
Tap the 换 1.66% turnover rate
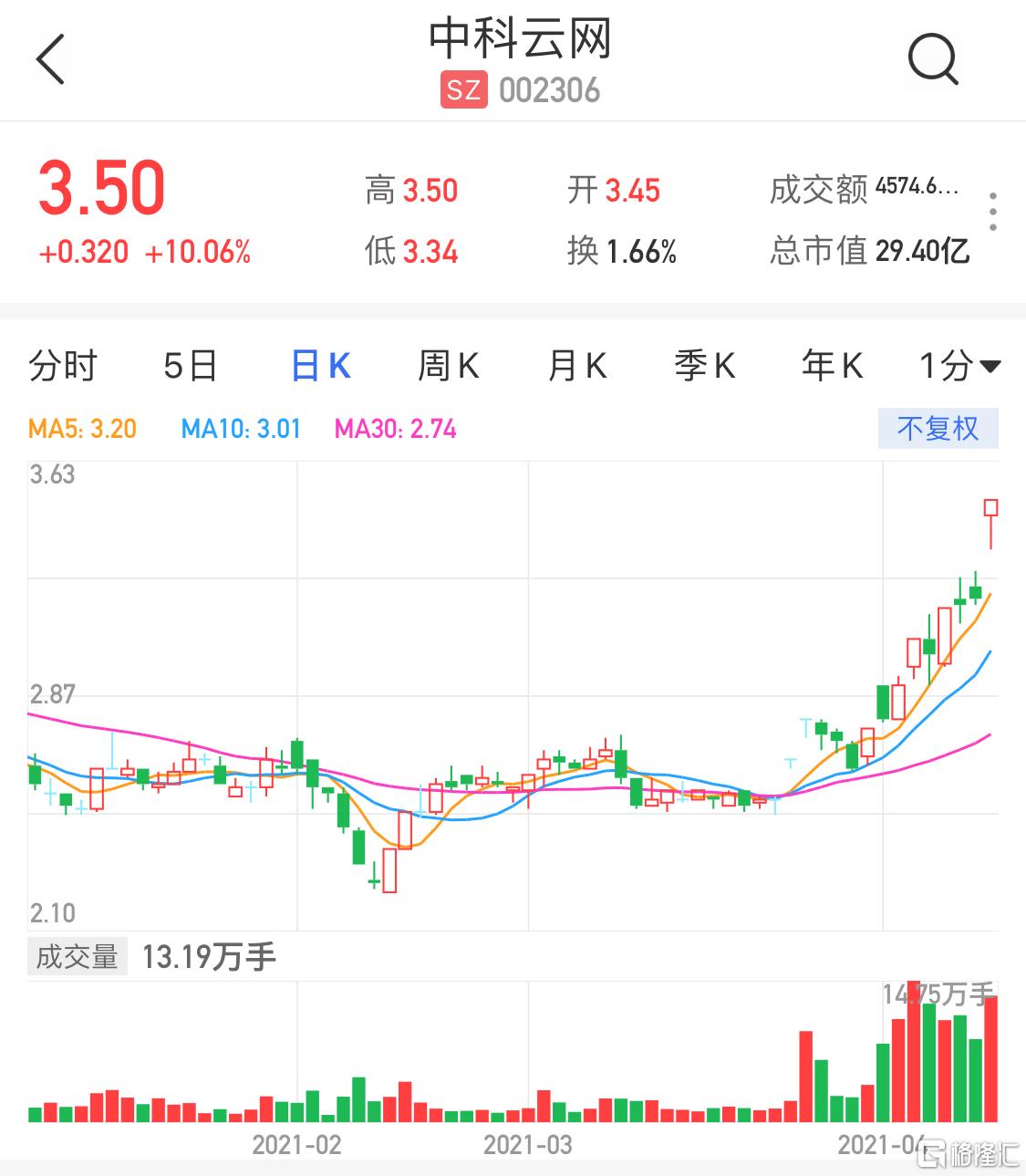622,251
